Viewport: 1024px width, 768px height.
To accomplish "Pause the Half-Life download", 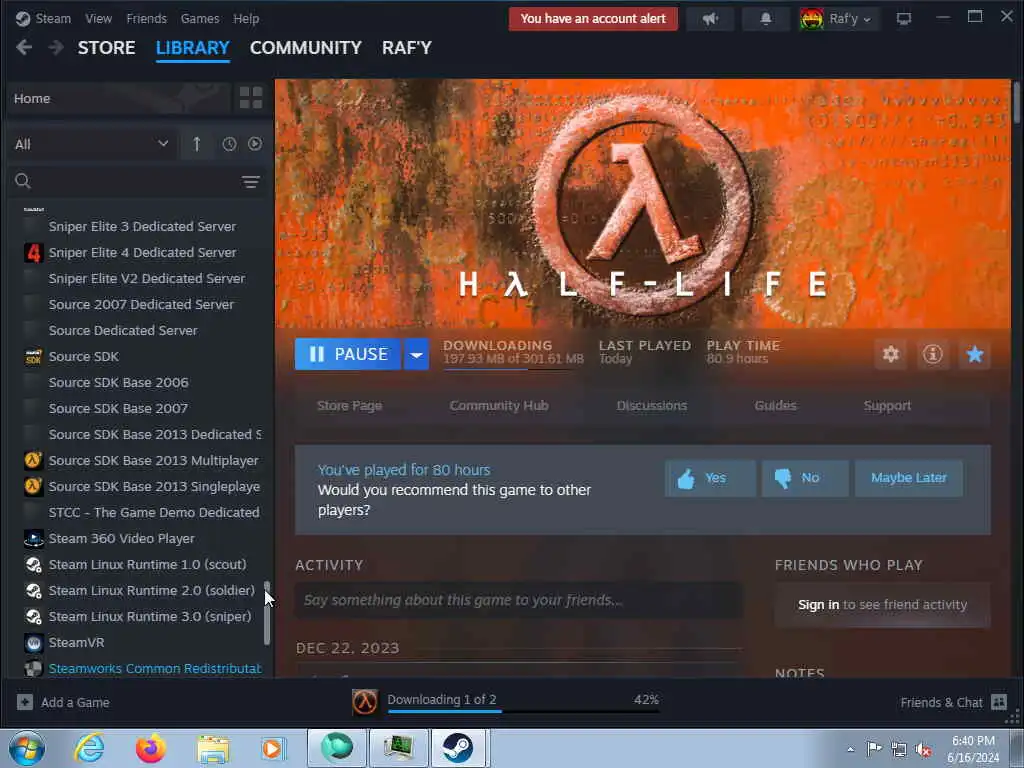I will [x=347, y=354].
